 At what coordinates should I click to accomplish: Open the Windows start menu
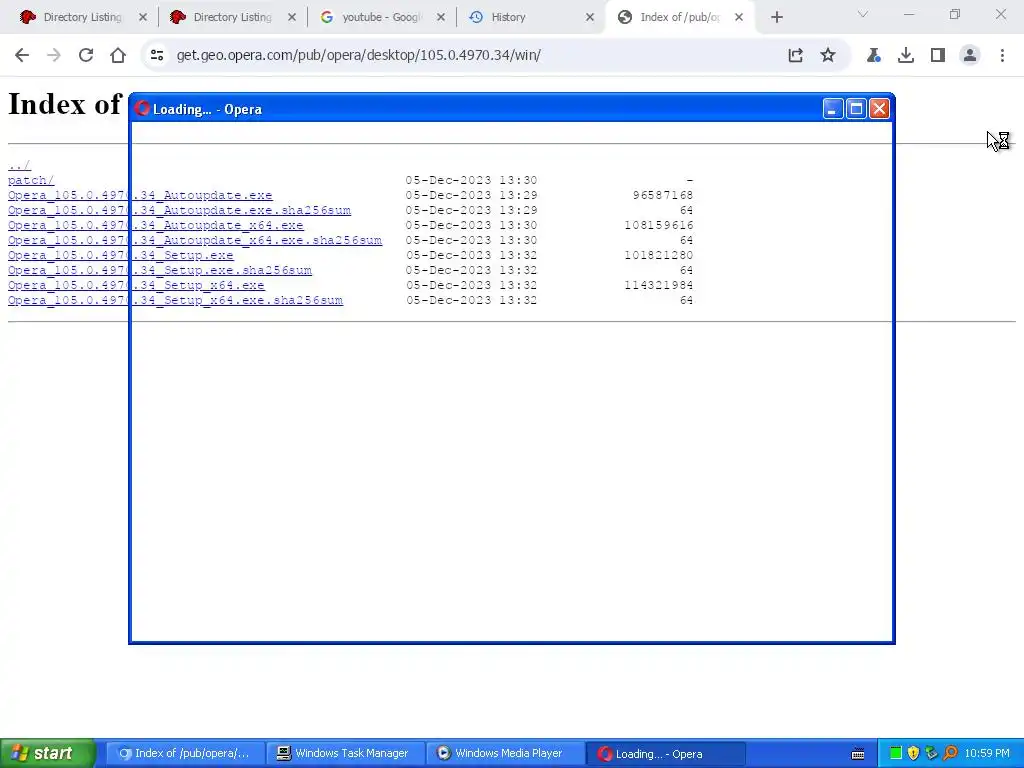pyautogui.click(x=47, y=754)
